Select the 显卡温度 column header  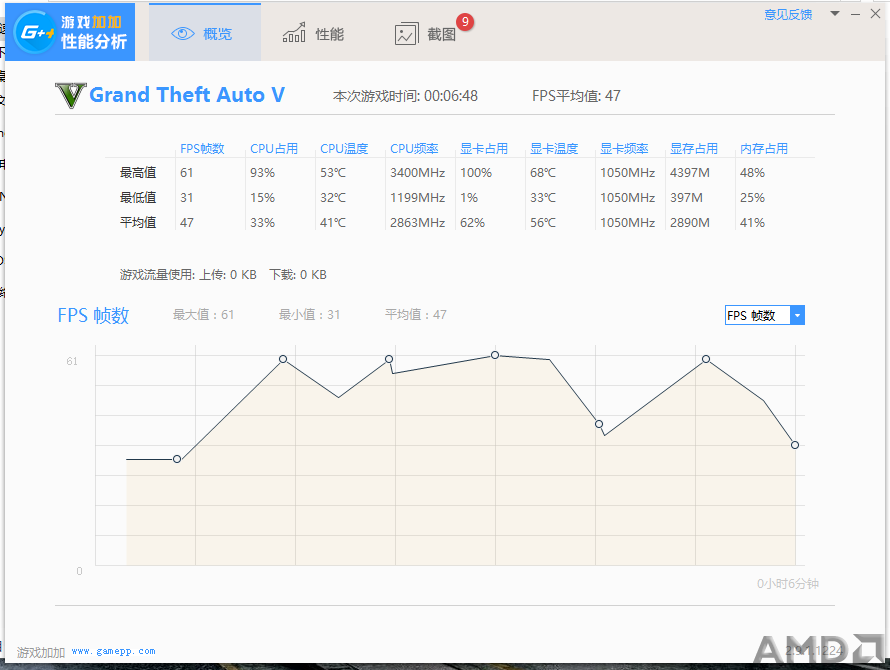point(554,149)
